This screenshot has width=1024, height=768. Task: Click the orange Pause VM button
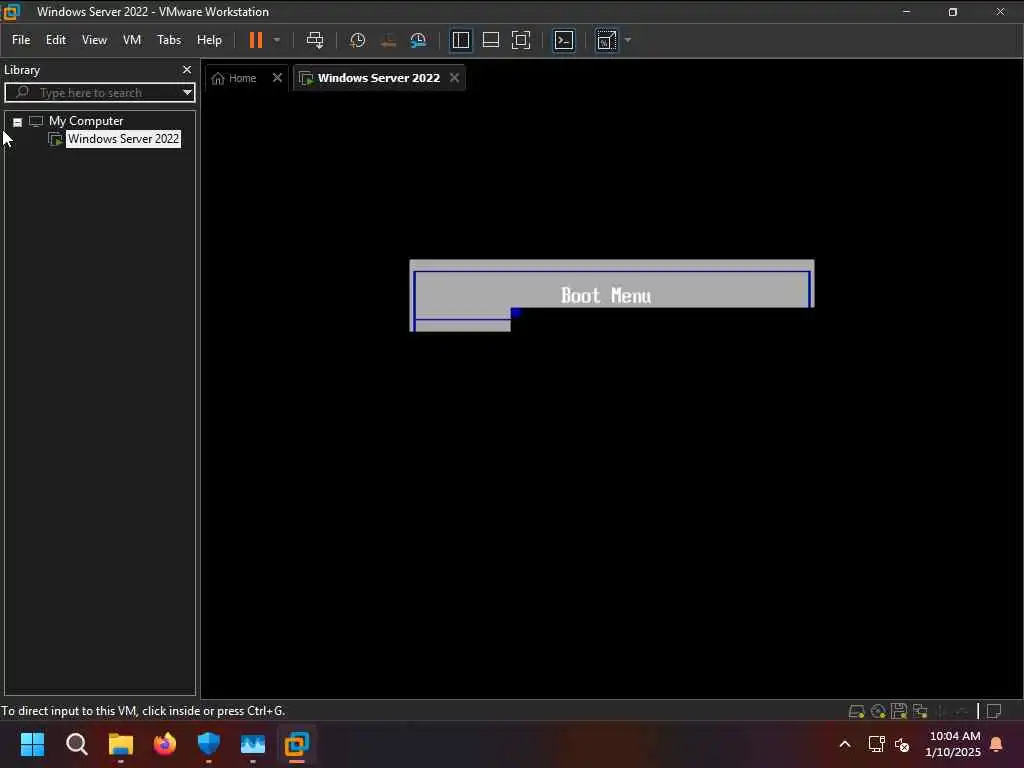[255, 40]
